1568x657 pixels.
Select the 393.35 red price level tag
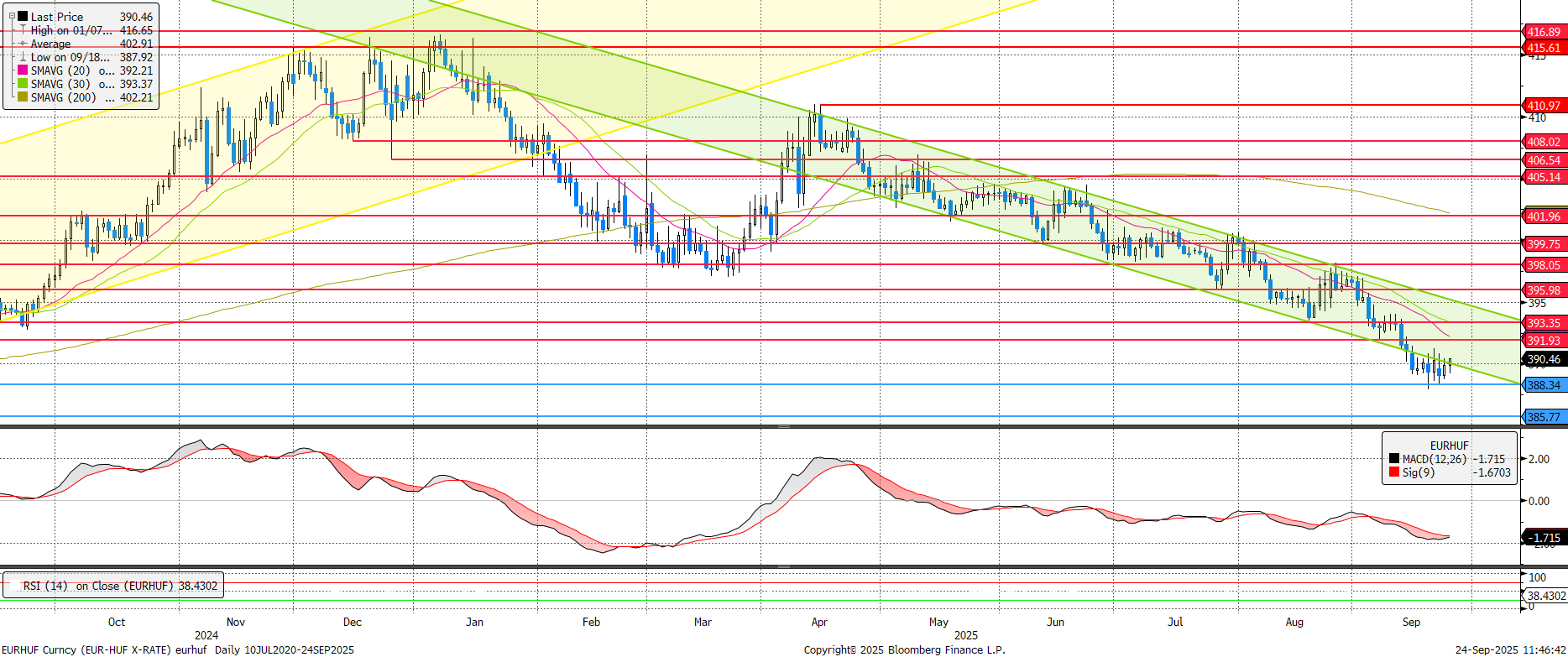(x=1544, y=323)
